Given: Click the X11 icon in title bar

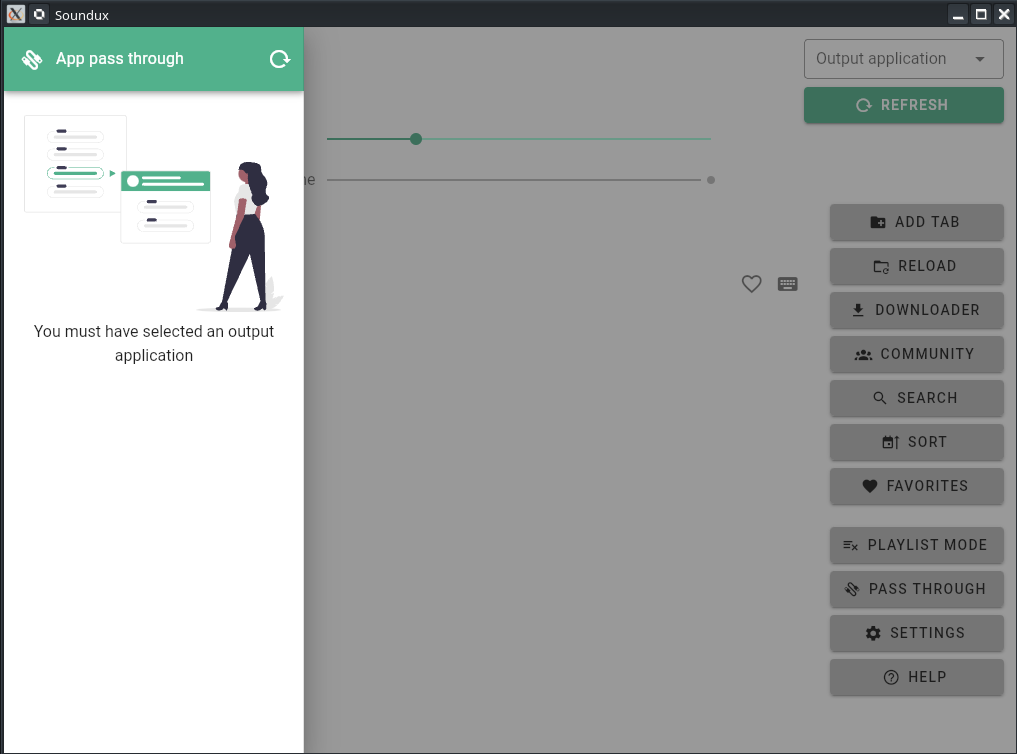Looking at the screenshot, I should click(x=16, y=14).
